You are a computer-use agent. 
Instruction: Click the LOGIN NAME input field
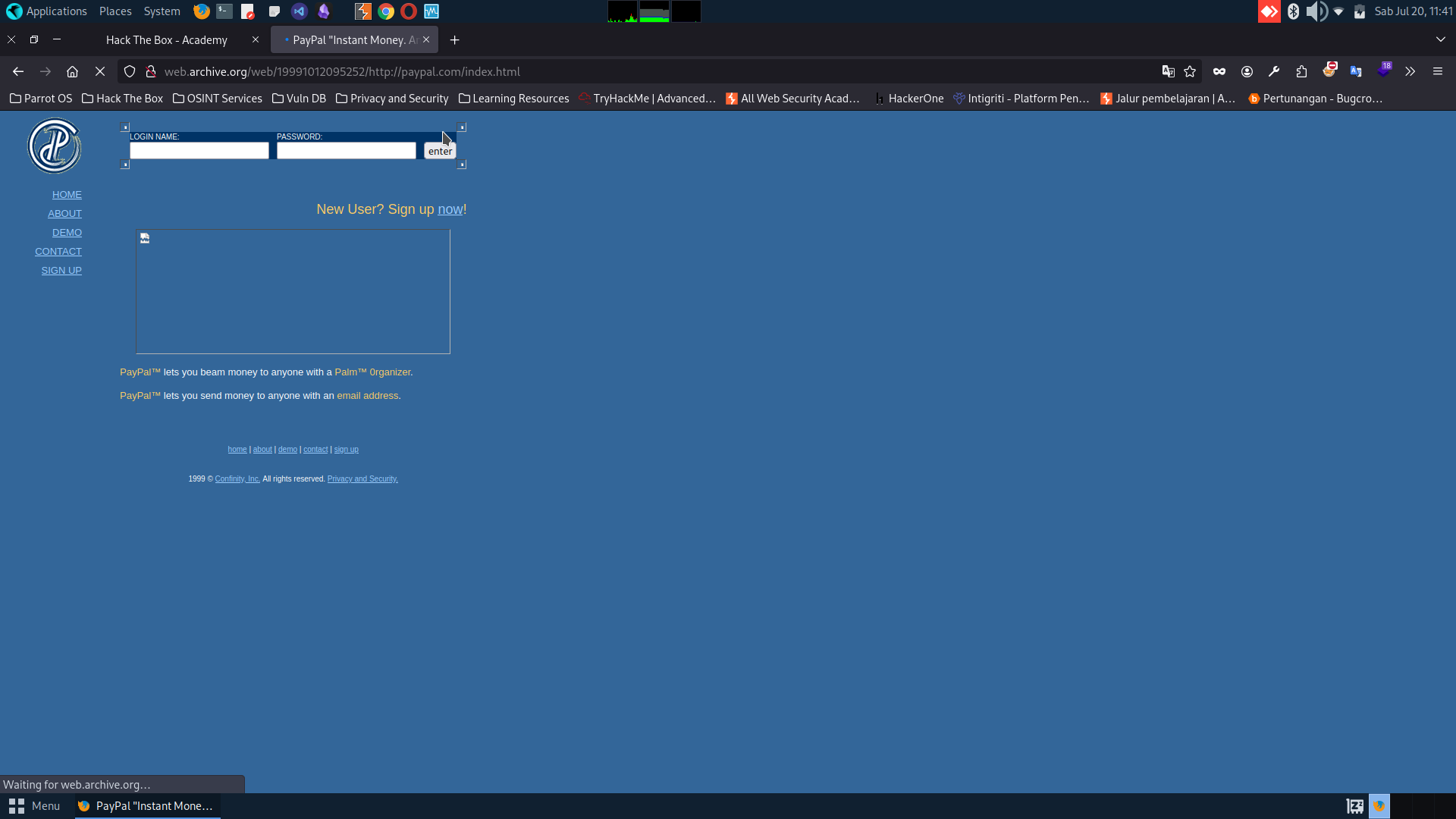[199, 150]
